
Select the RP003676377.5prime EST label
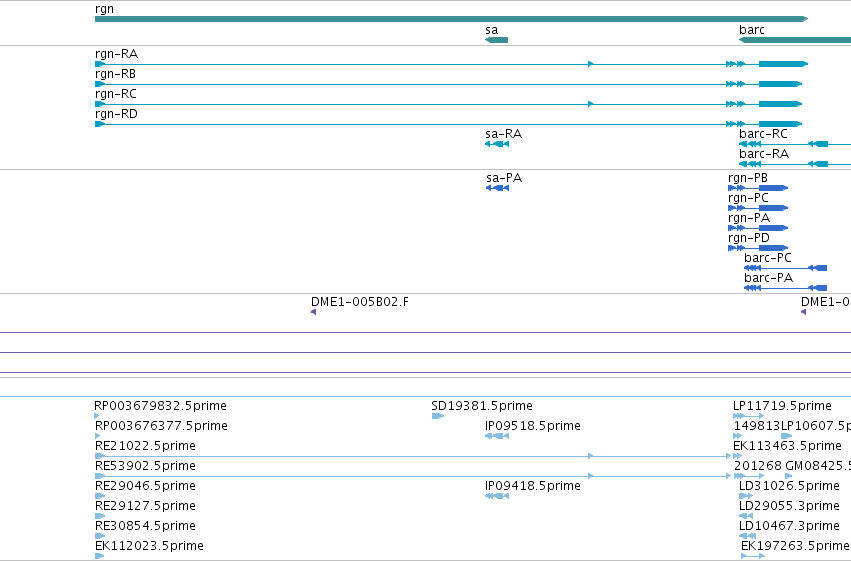[161, 426]
